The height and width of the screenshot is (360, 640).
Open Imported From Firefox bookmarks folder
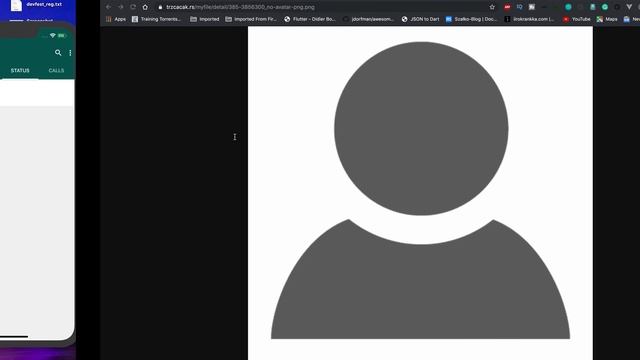(x=251, y=19)
